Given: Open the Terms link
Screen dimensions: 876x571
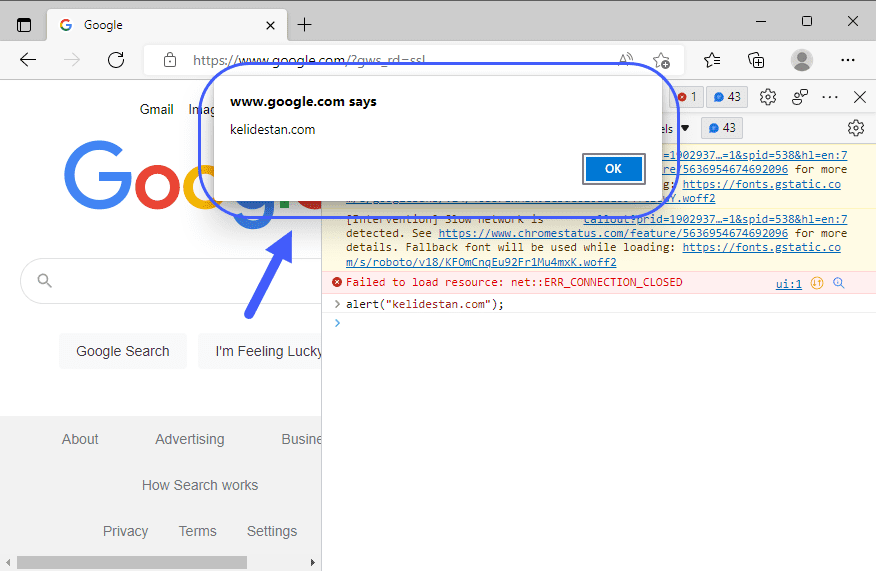Looking at the screenshot, I should (x=197, y=531).
